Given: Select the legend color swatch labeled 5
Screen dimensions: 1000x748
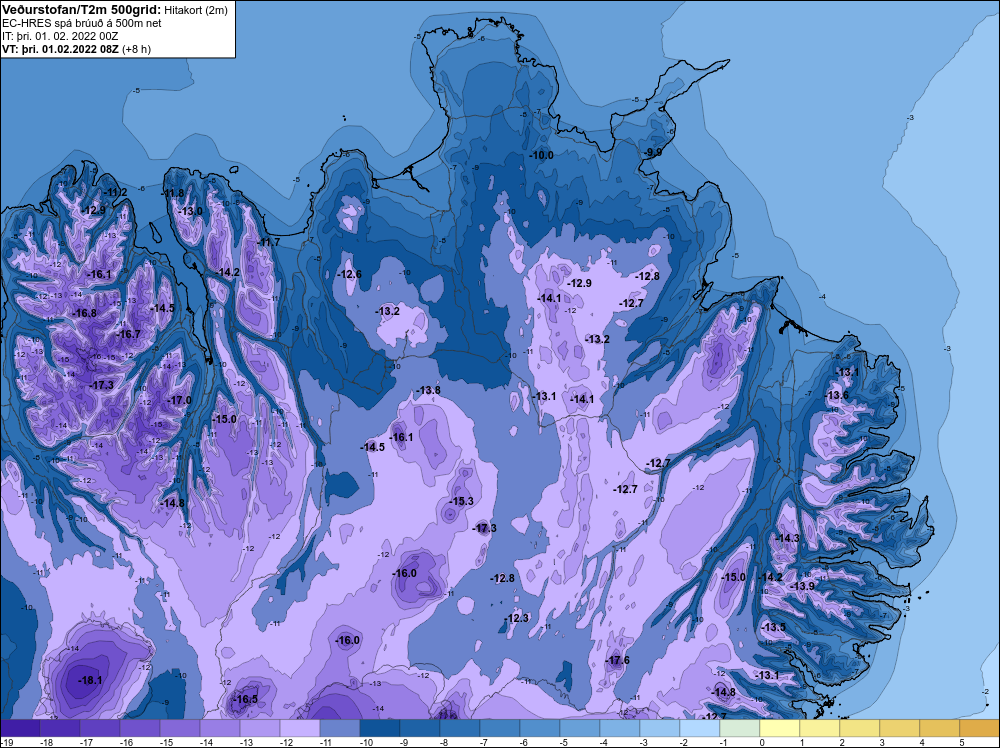Looking at the screenshot, I should click(x=980, y=728).
